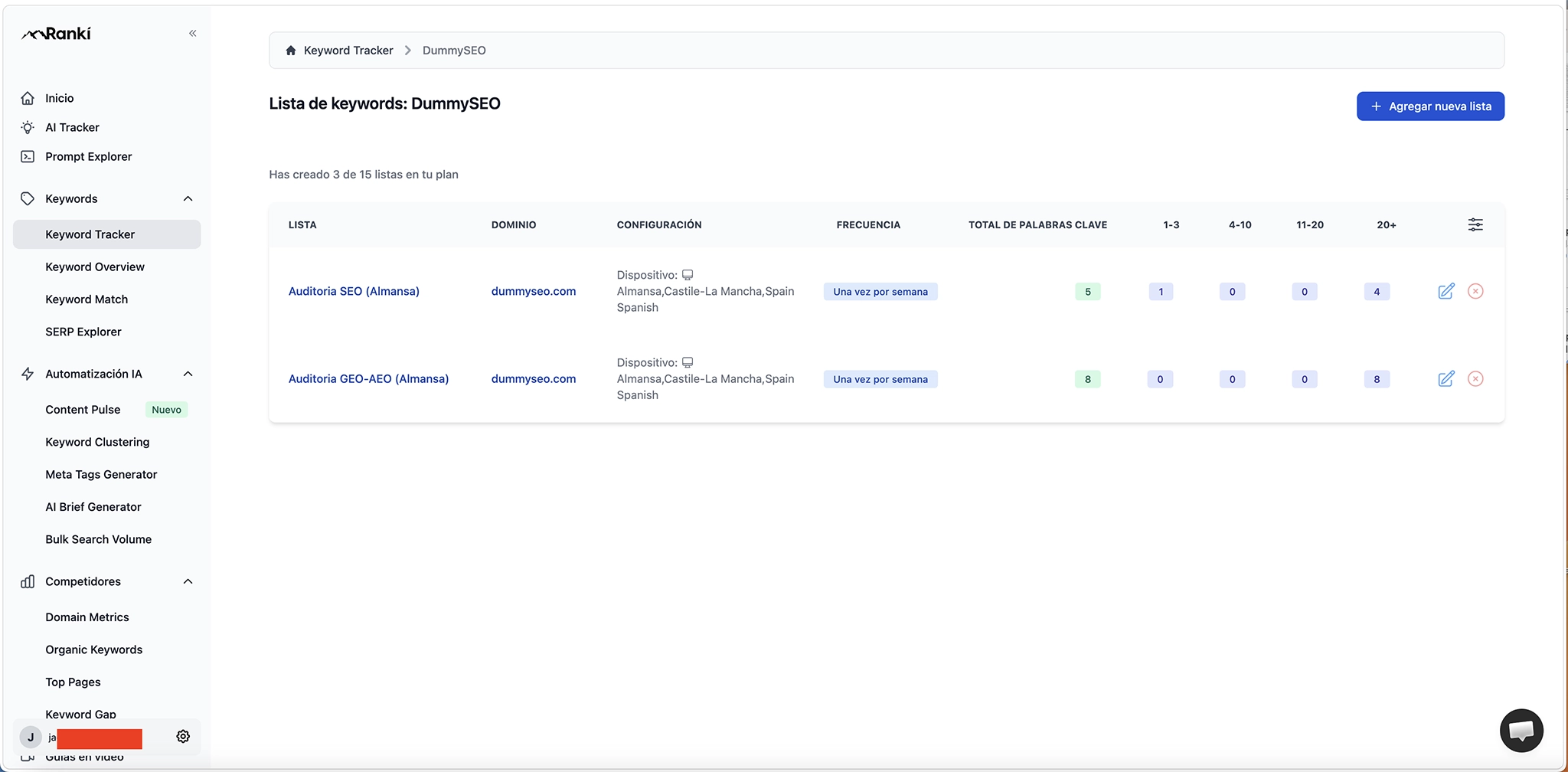Open the chat support bubble
The image size is (1568, 772).
click(x=1521, y=730)
